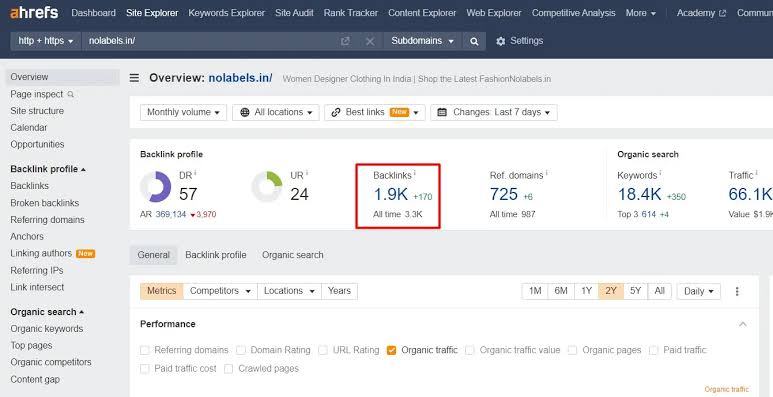This screenshot has width=773, height=397.
Task: Enable Organic traffic value checkbox
Action: 470,350
